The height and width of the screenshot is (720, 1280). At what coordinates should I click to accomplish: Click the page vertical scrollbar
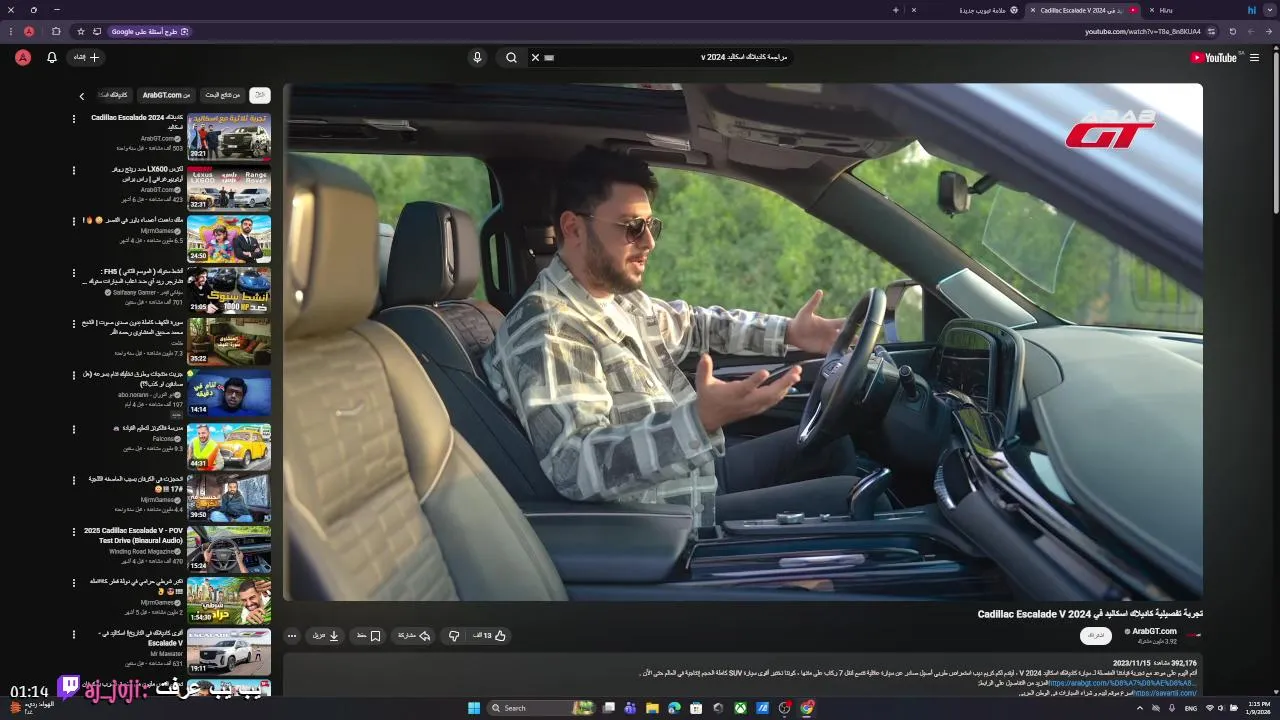pos(1276,130)
